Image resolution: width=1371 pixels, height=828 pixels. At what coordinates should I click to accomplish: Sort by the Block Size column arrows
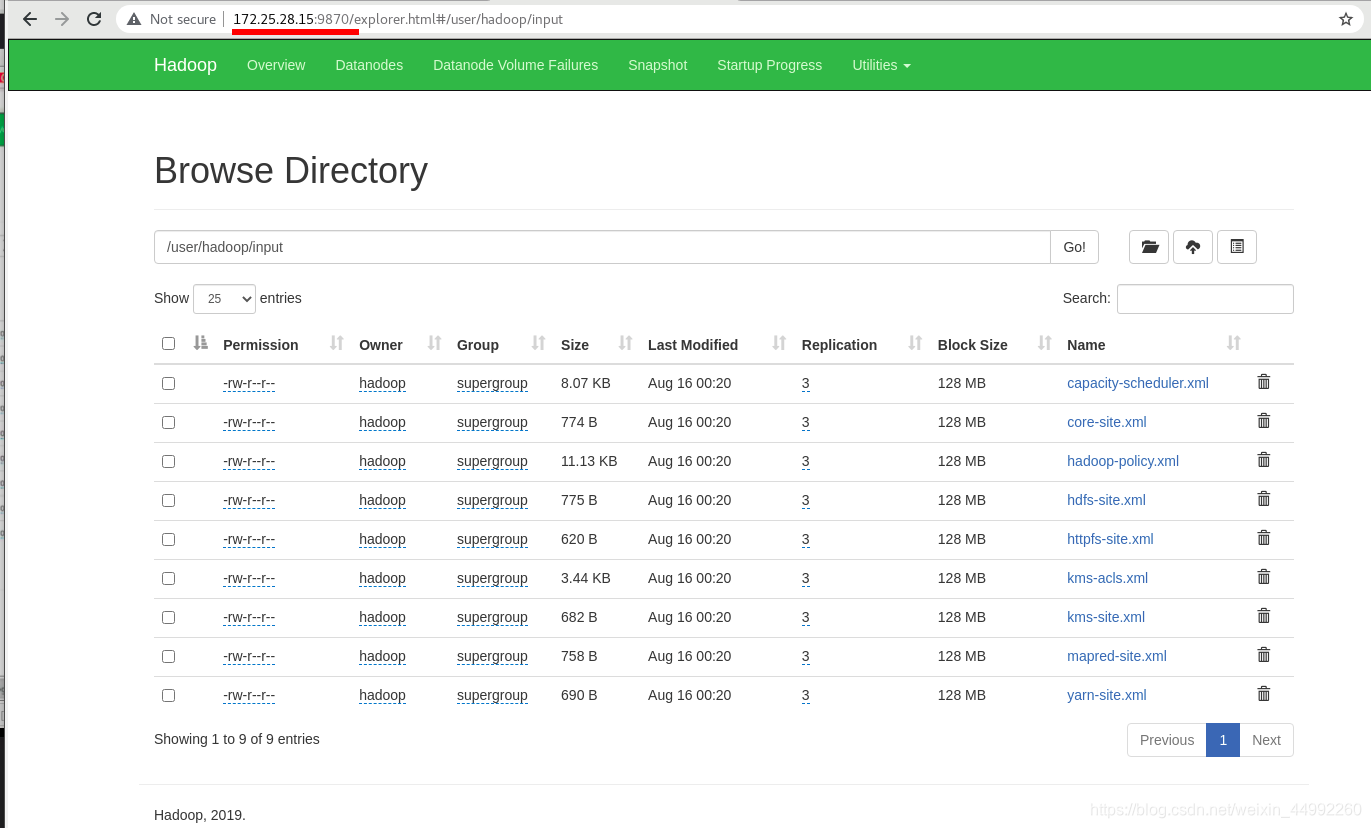1045,343
